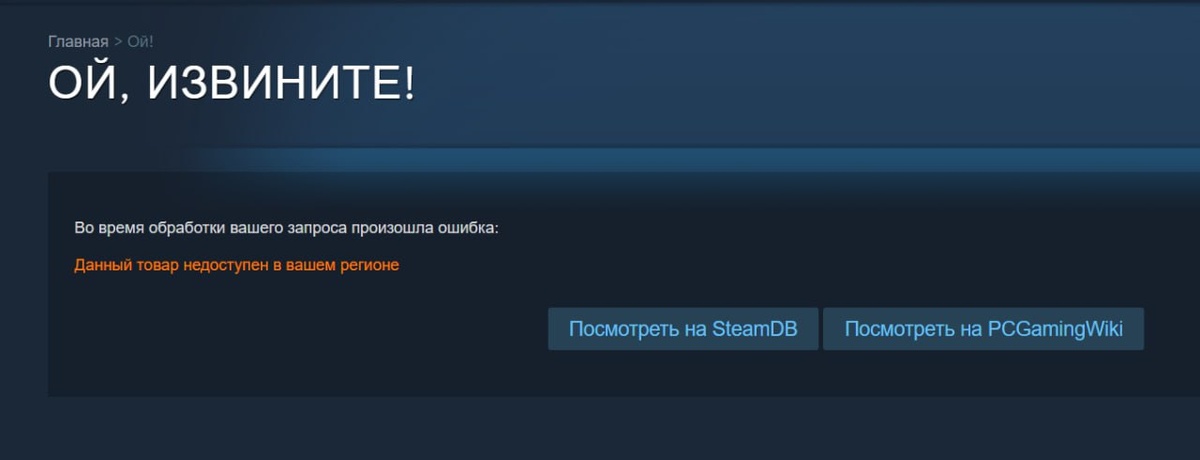Open the Посмотреть на SteamDB button
Image resolution: width=1200 pixels, height=460 pixels.
[683, 329]
